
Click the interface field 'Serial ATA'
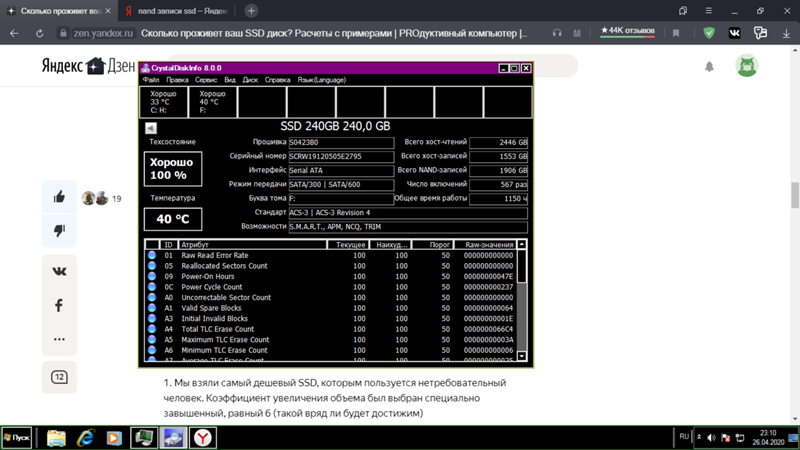pos(341,170)
